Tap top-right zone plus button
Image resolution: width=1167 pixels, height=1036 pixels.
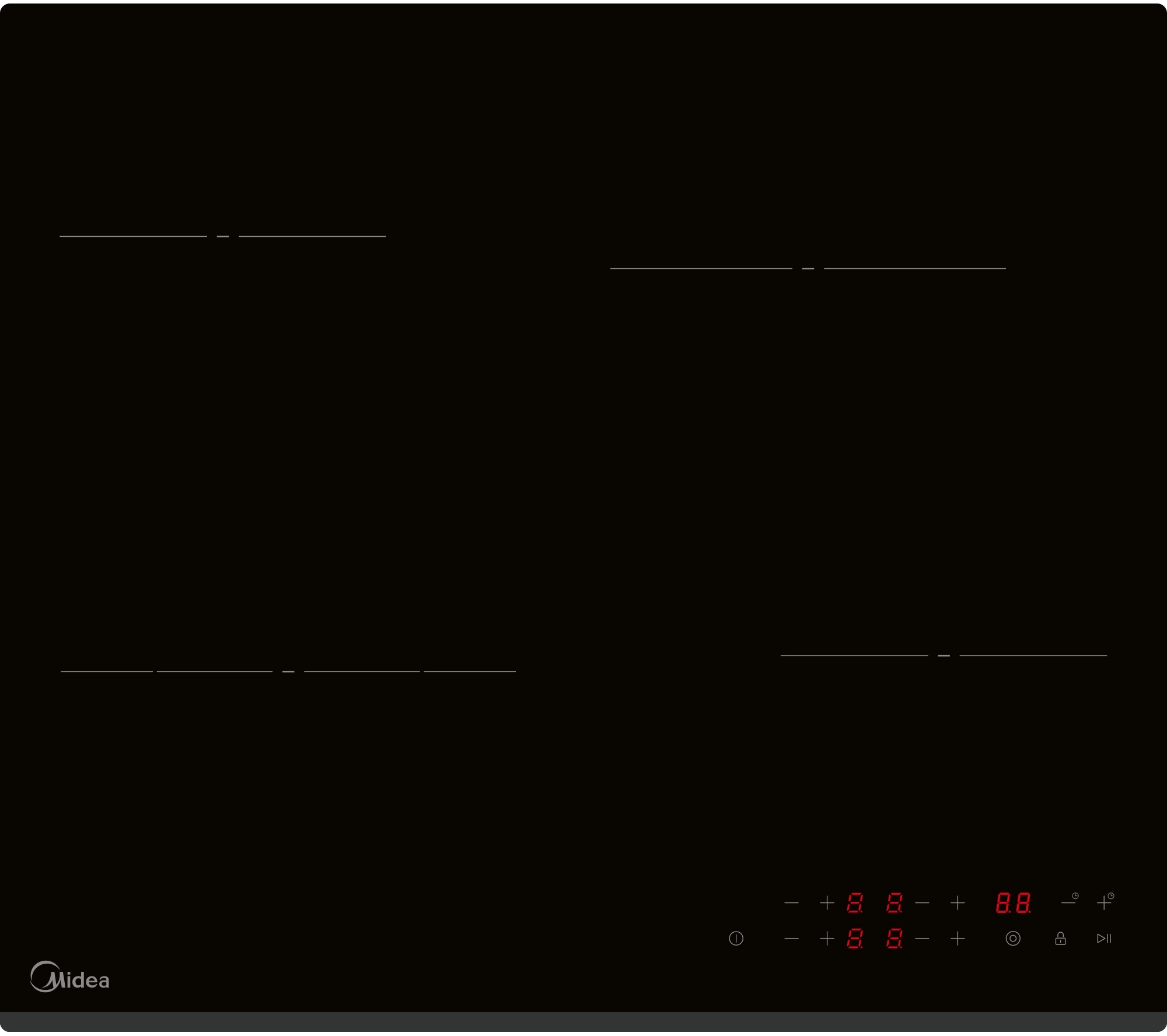958,903
